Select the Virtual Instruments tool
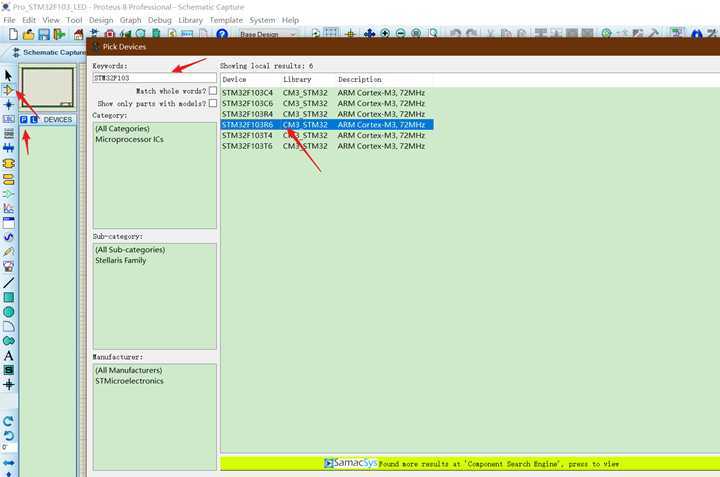Viewport: 720px width, 477px height. (8, 267)
